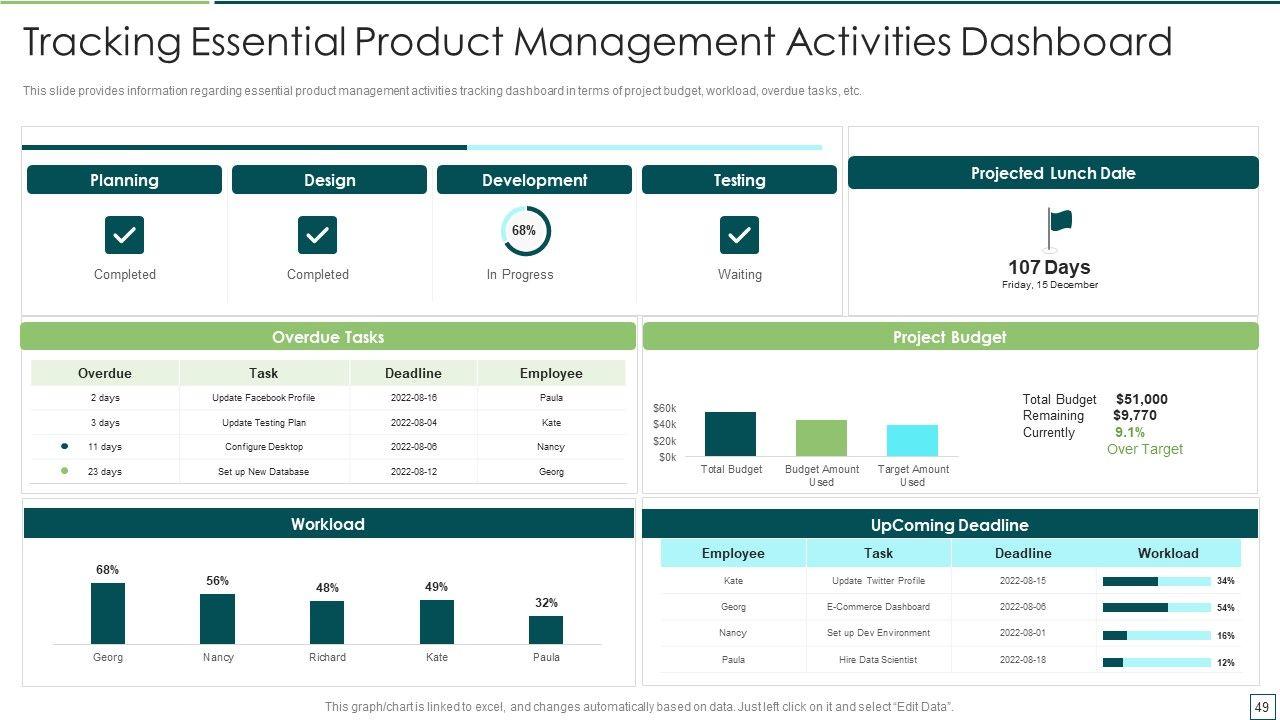Click the Testing checkmark box
1280x720 pixels.
739,235
